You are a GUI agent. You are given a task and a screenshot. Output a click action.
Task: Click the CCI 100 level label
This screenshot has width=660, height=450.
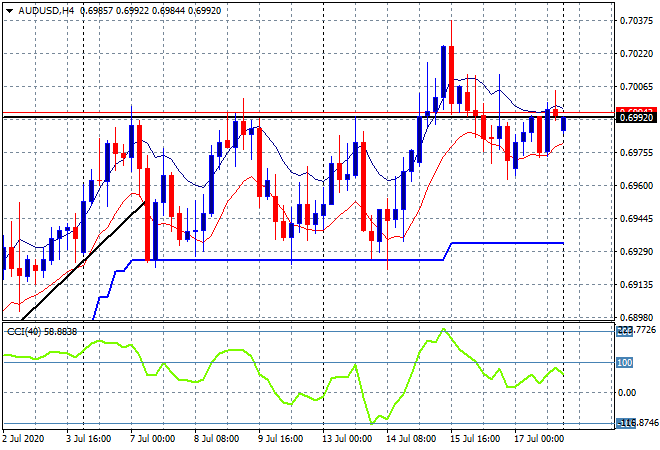click(625, 362)
